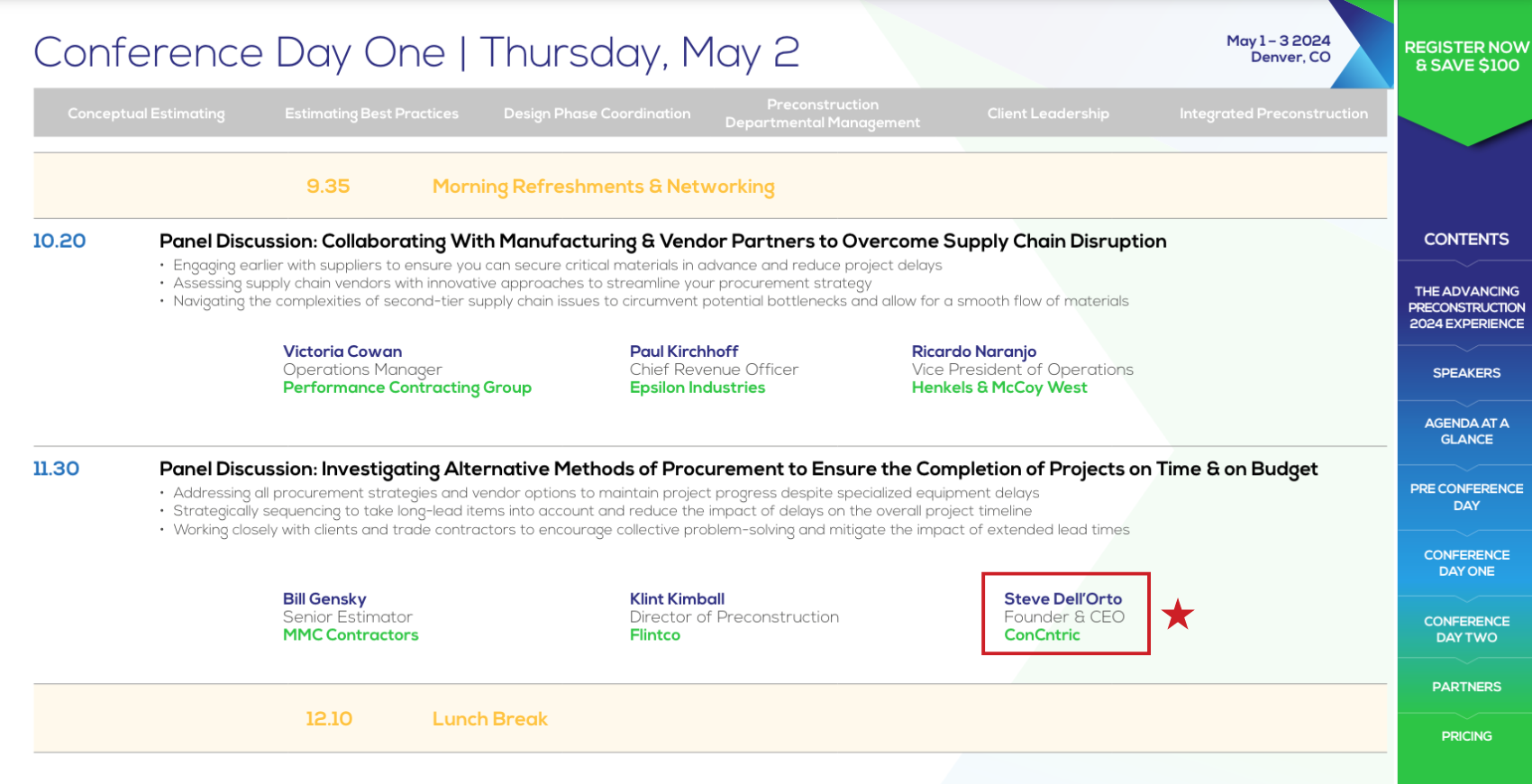This screenshot has height=784, width=1532.
Task: Click the red star icon
Action: point(1177,615)
